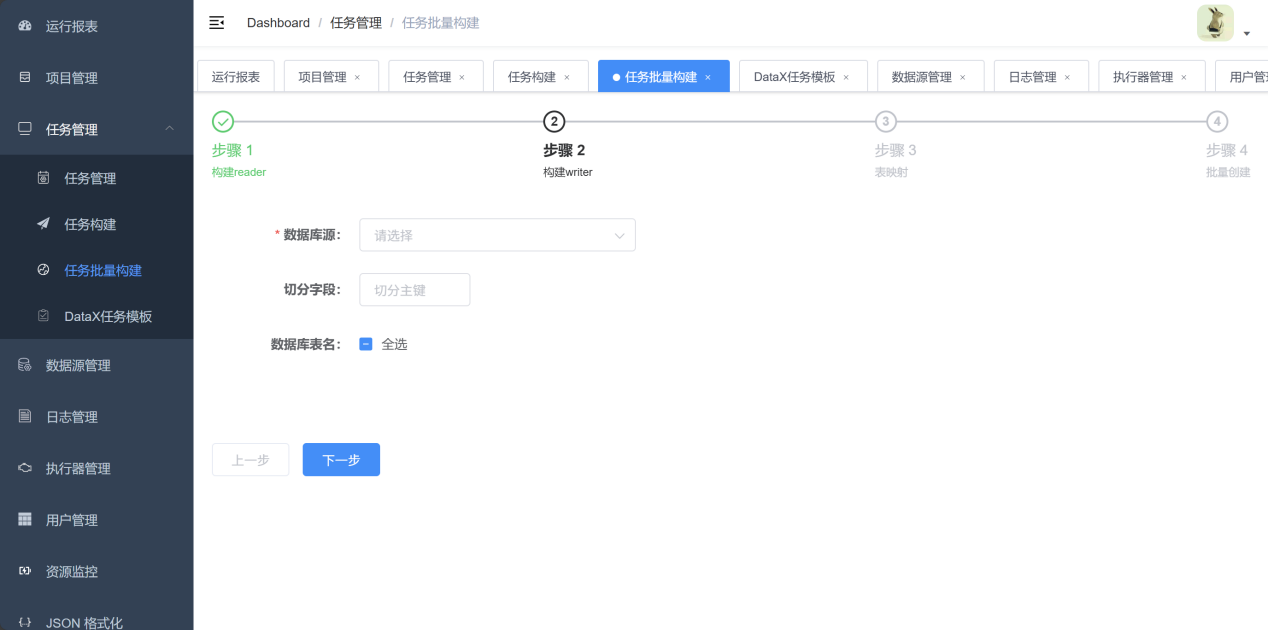Switch to the 数据源管理 tab
The image size is (1268, 630).
[x=921, y=77]
